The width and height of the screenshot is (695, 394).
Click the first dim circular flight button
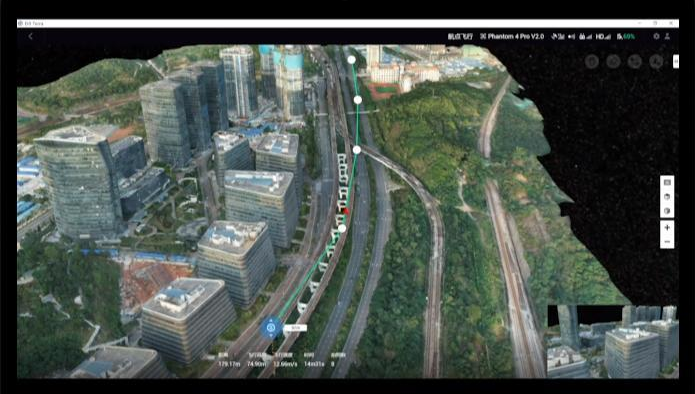592,61
